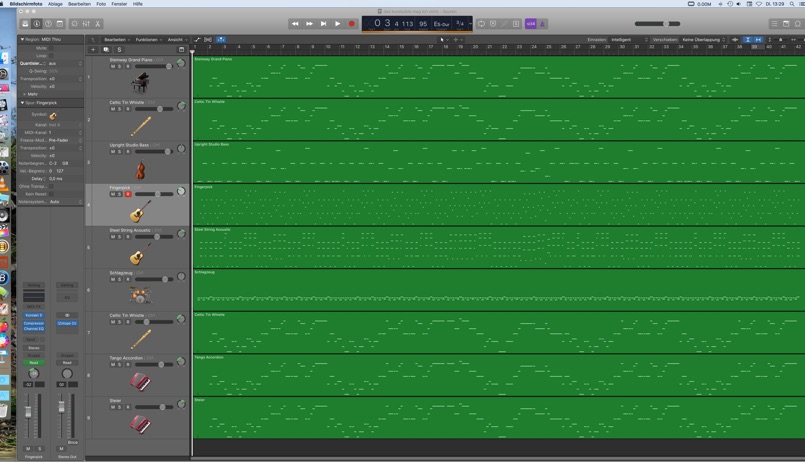Open the List Editors button

[x=774, y=24]
